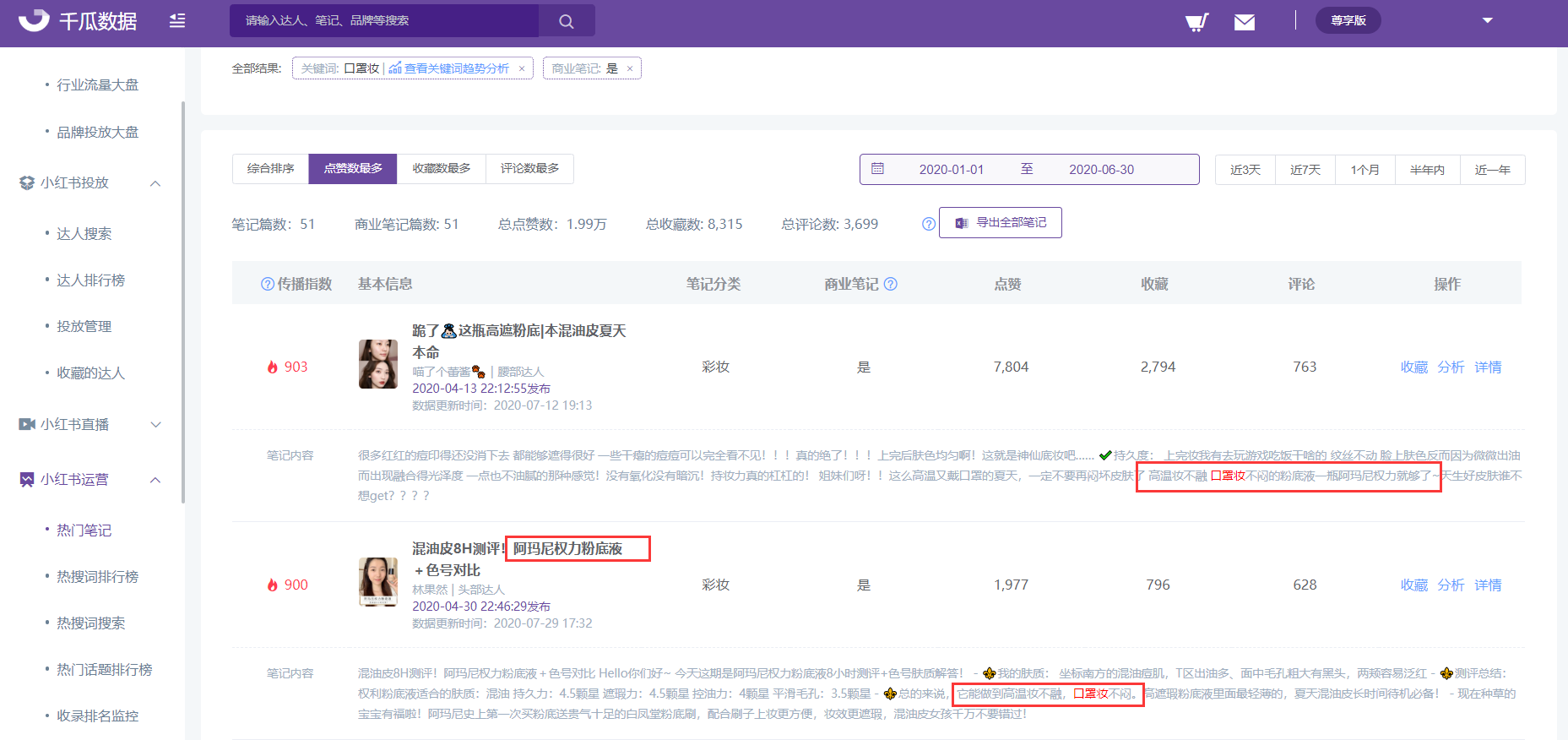Image resolution: width=1568 pixels, height=740 pixels.
Task: Remove the 商业笔记 filter tag
Action: 630,68
